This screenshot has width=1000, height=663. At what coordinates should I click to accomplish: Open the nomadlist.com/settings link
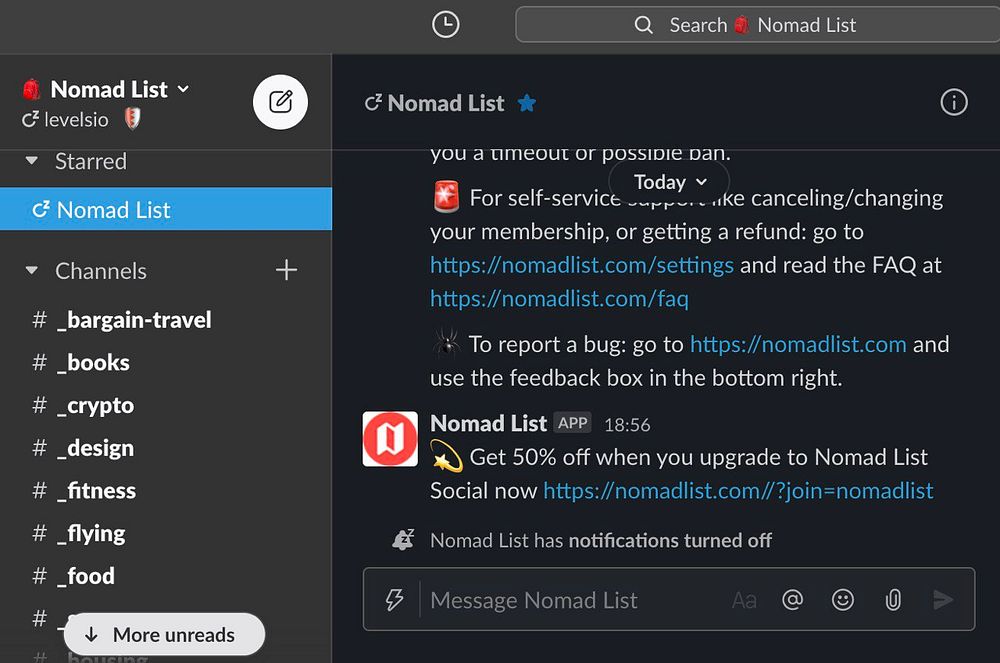[582, 265]
